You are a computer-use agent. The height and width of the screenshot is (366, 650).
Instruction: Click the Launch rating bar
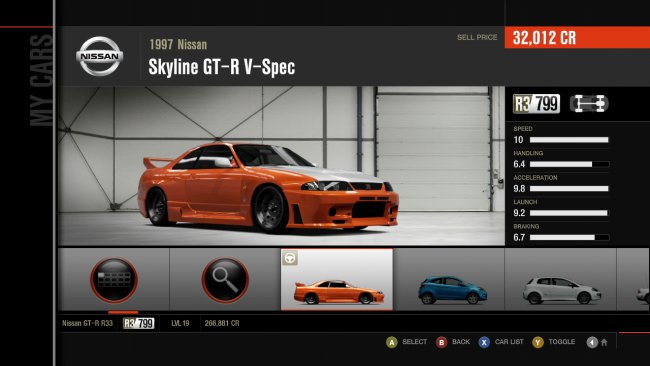click(569, 213)
